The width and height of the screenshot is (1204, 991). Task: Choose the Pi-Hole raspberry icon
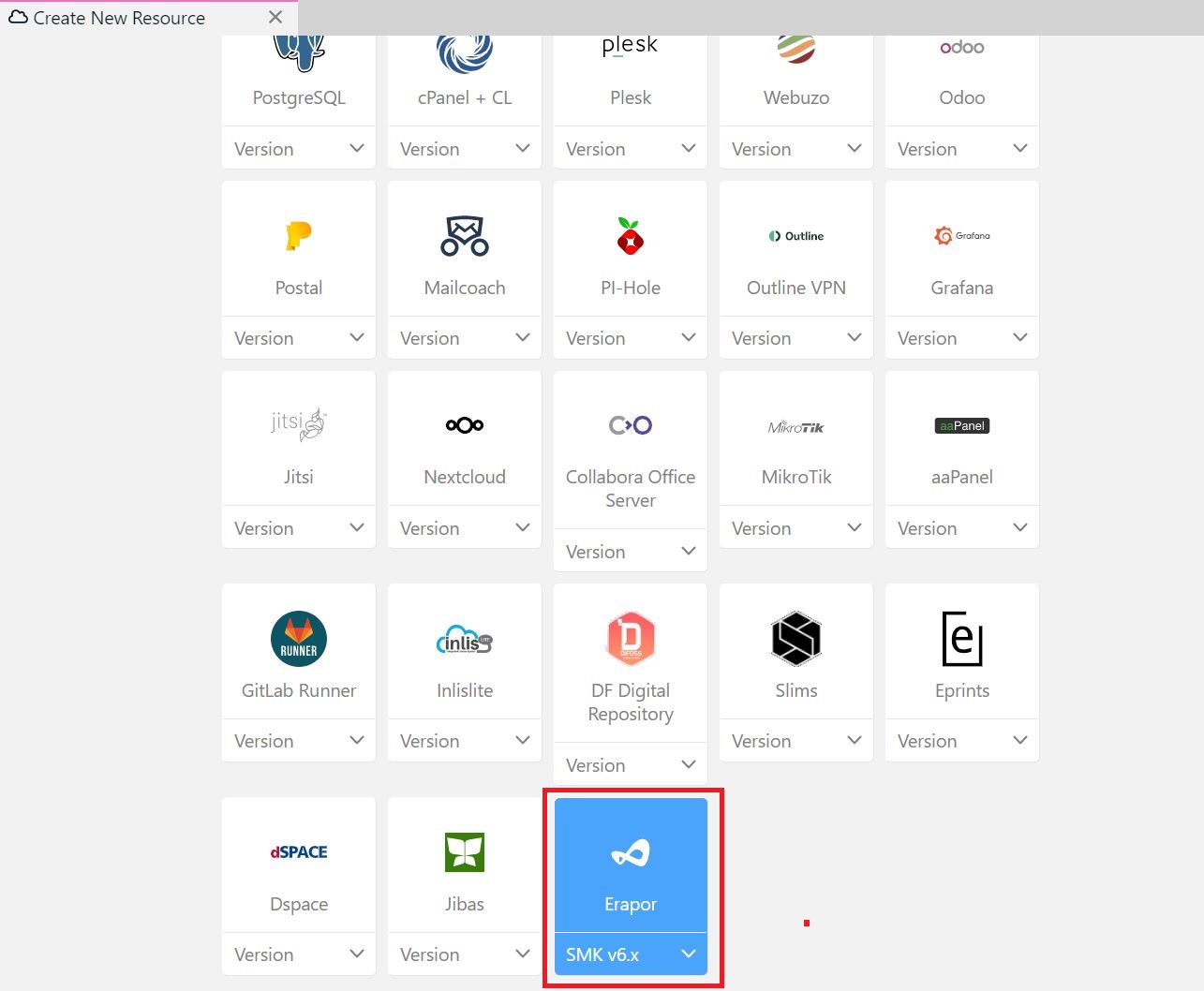click(x=631, y=236)
